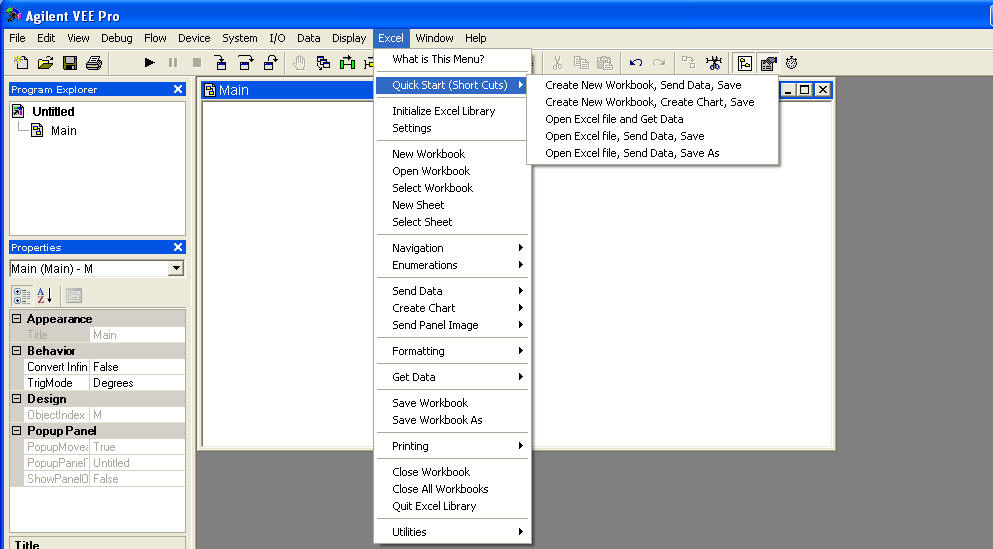Image resolution: width=993 pixels, height=549 pixels.
Task: Select Main in the Program Explorer tree
Action: pyautogui.click(x=63, y=131)
